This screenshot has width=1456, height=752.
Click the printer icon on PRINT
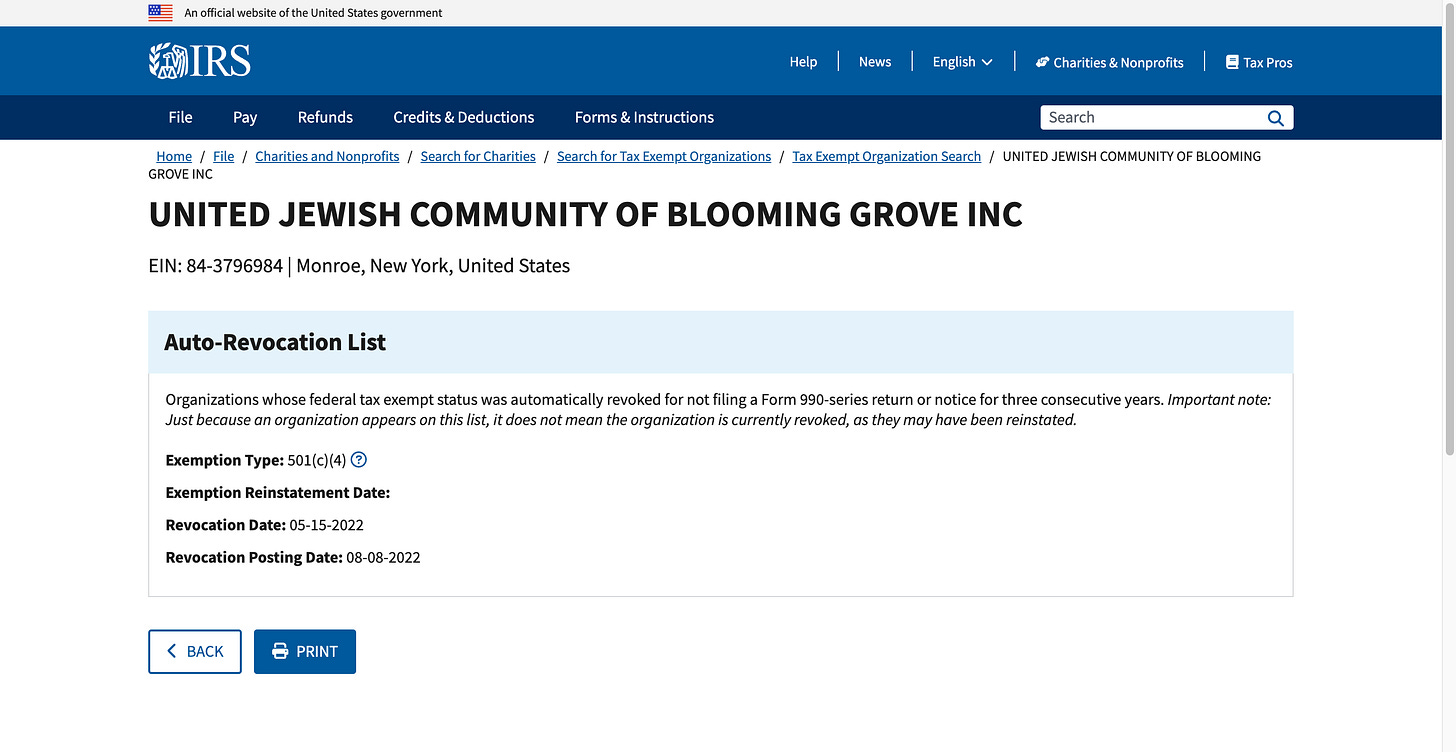(280, 651)
